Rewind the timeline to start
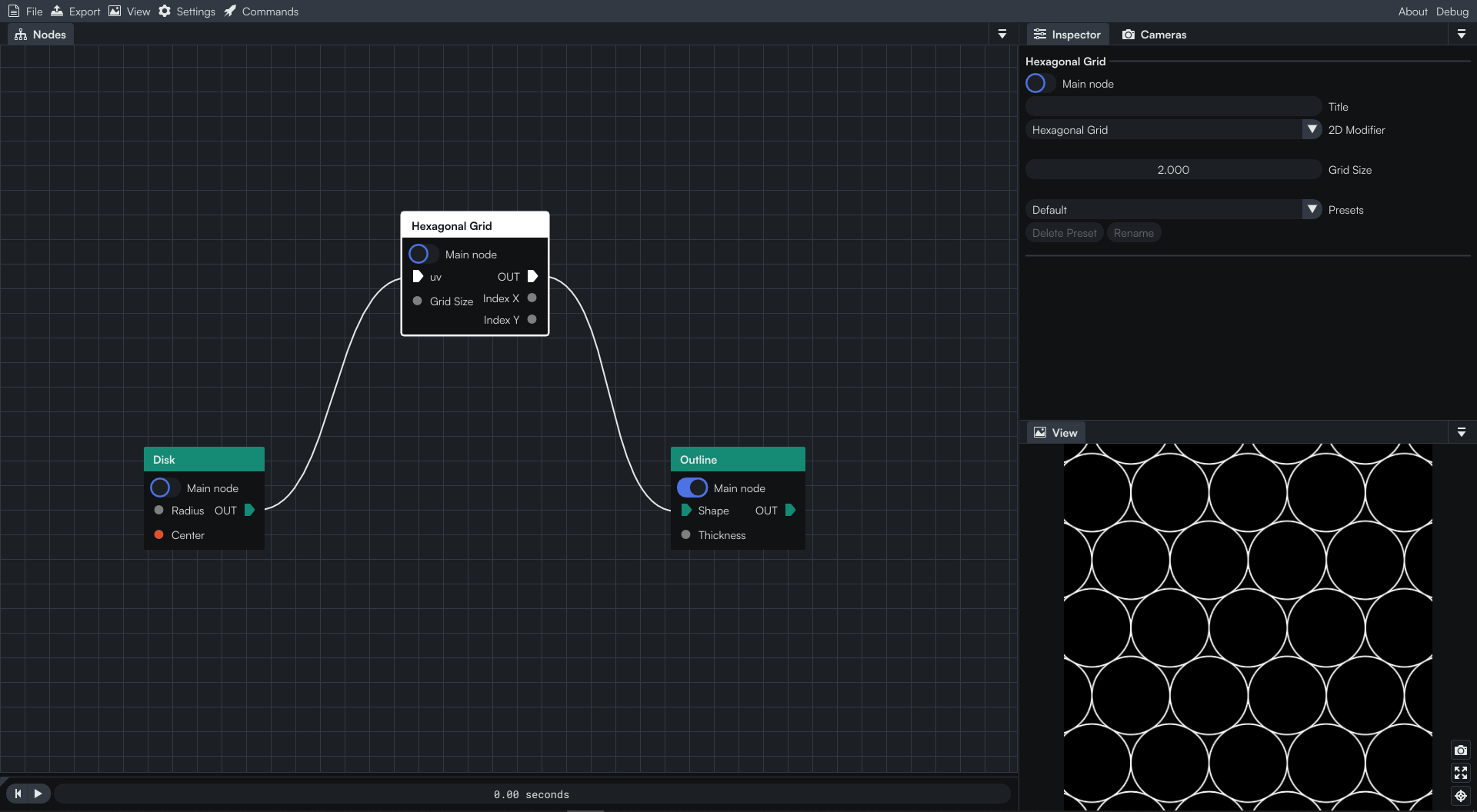This screenshot has height=812, width=1477. pos(18,793)
